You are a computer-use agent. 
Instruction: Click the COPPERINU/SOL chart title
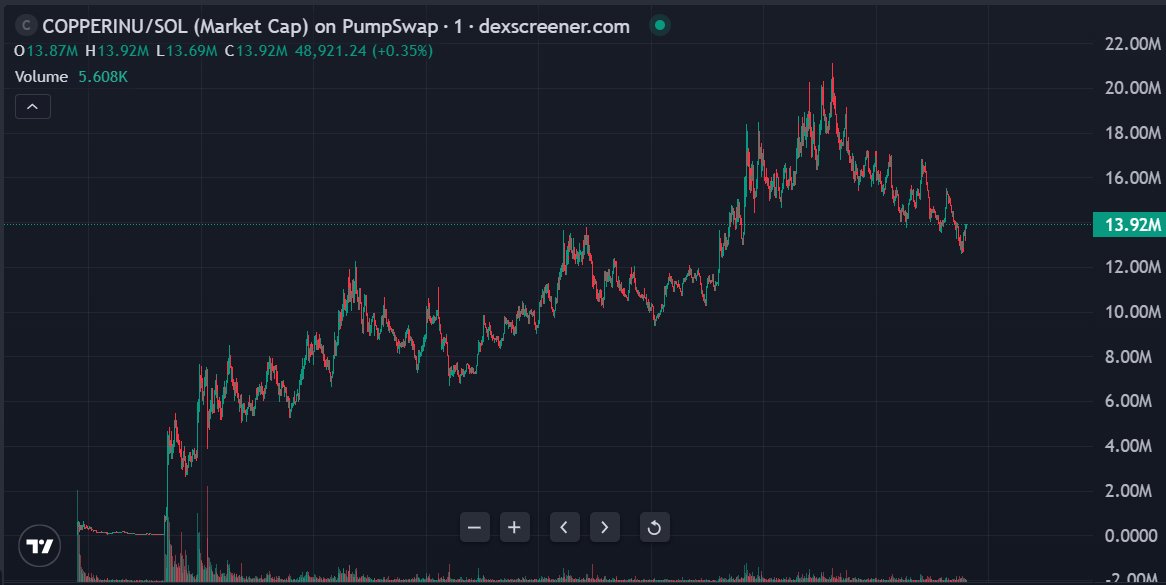pos(336,27)
